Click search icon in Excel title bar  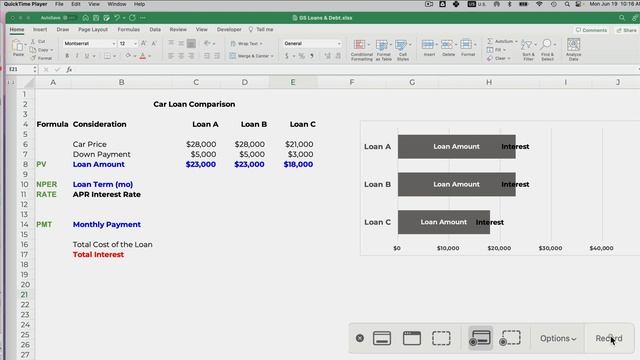[622, 18]
